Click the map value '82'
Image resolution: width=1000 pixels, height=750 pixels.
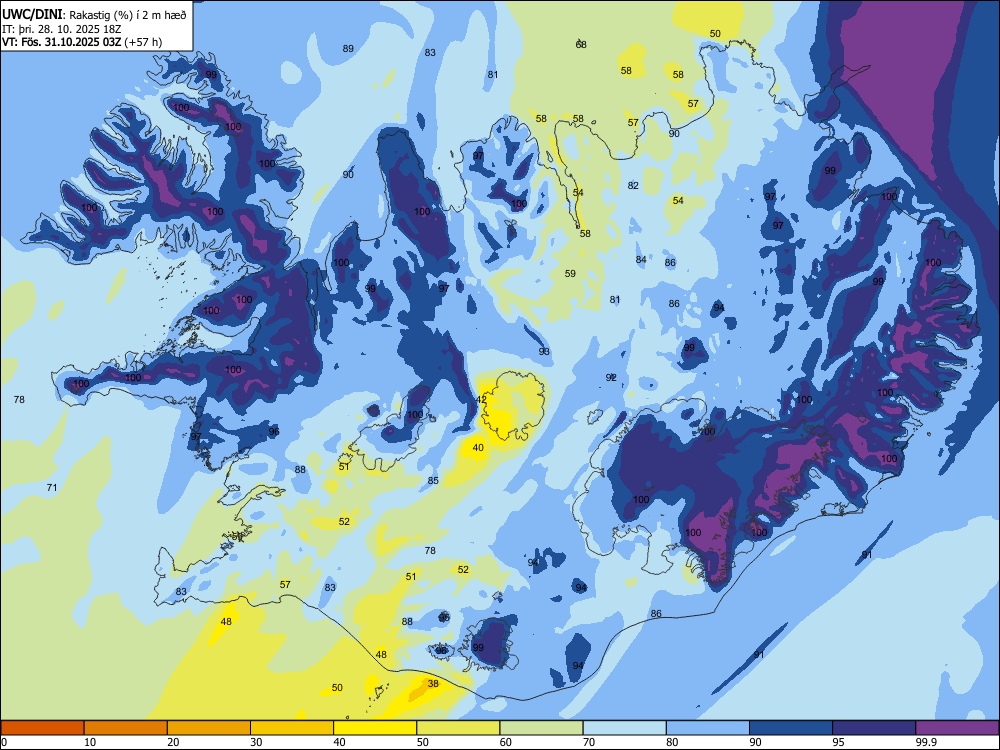coord(633,186)
